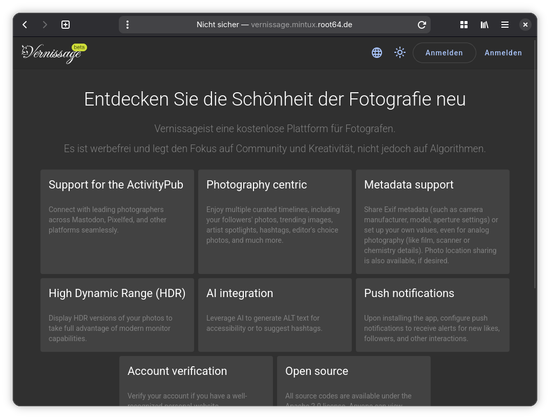The image size is (550, 419).
Task: Click the 'Connect with leading photographers' description
Action: (x=107, y=220)
